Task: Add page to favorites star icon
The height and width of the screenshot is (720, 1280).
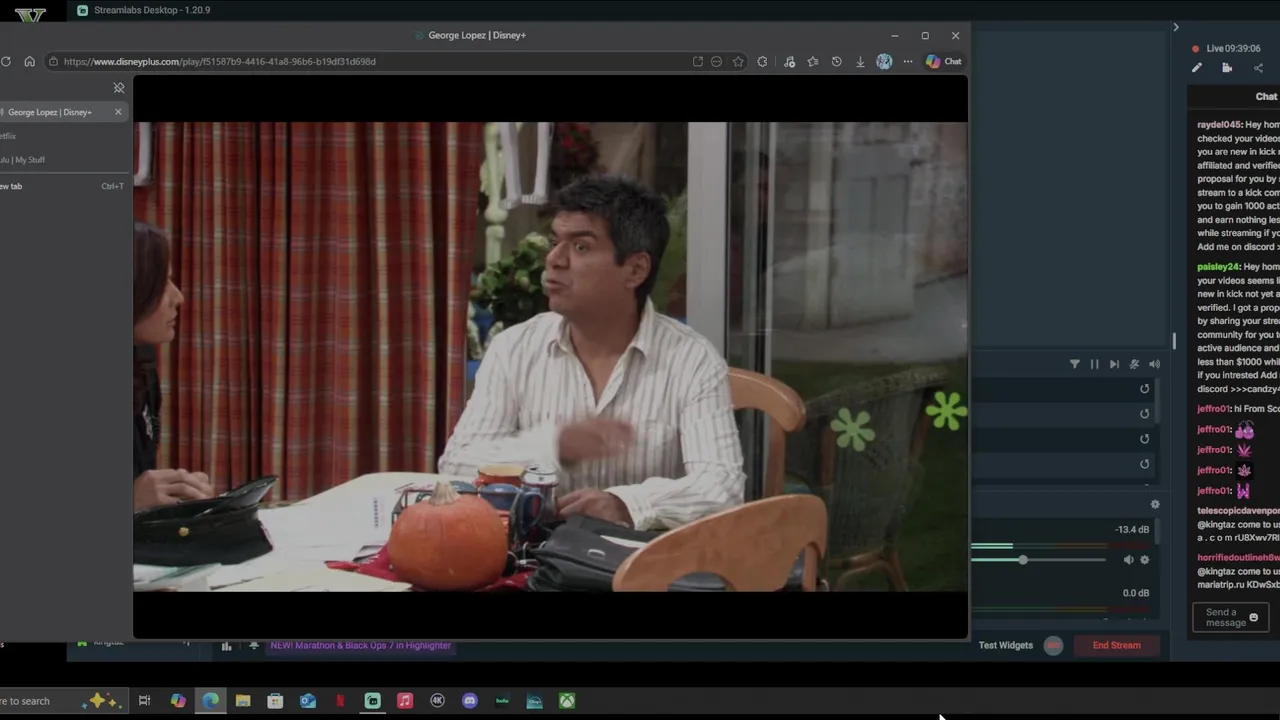Action: click(x=738, y=62)
